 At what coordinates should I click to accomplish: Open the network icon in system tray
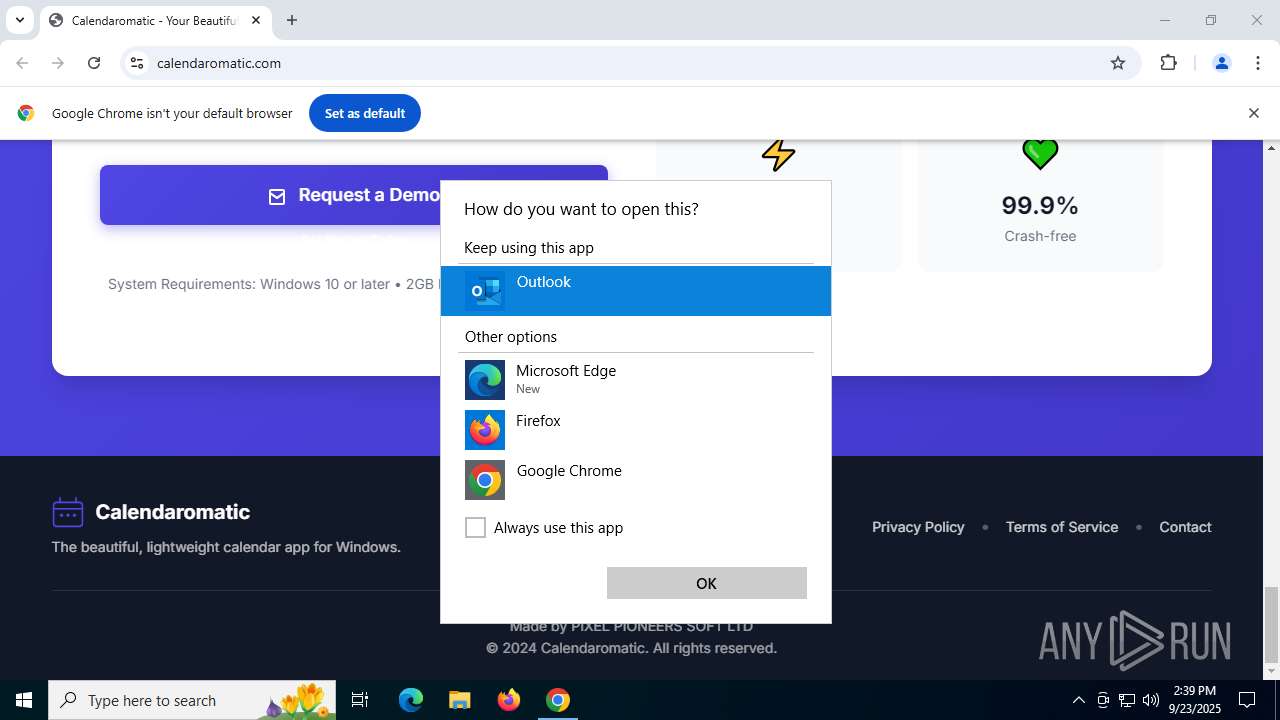pyautogui.click(x=1127, y=700)
